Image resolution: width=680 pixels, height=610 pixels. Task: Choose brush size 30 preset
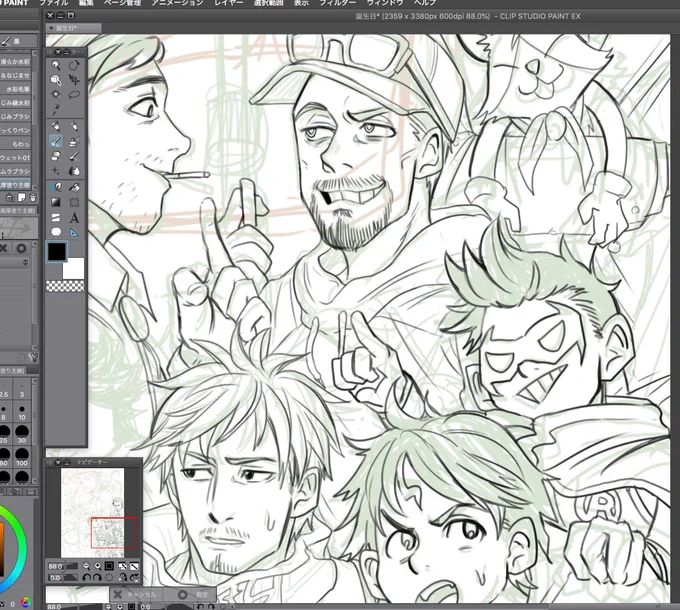click(22, 434)
